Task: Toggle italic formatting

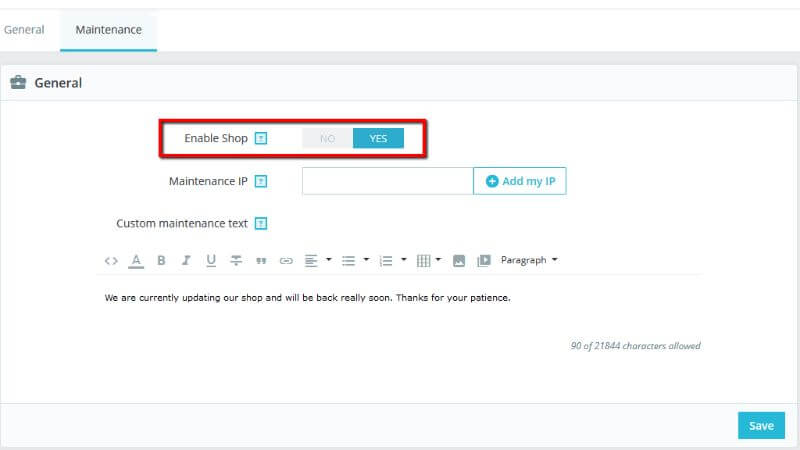Action: click(186, 261)
